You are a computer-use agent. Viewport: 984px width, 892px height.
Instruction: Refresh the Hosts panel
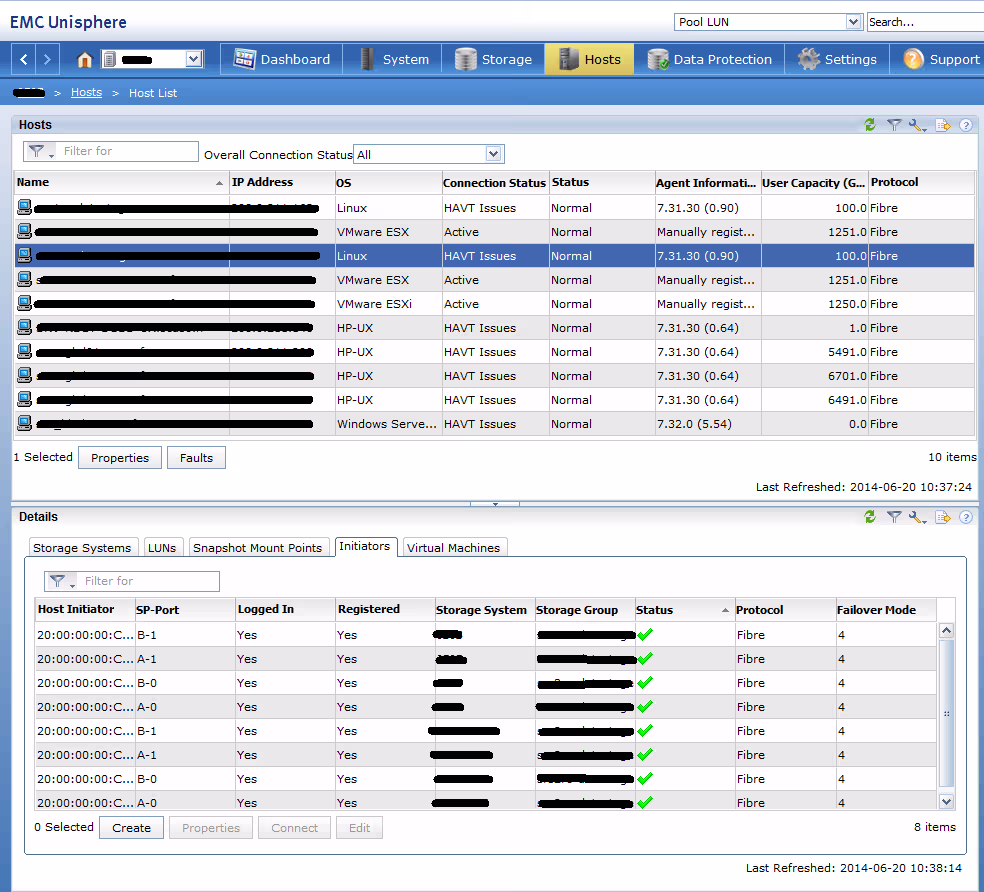tap(870, 125)
